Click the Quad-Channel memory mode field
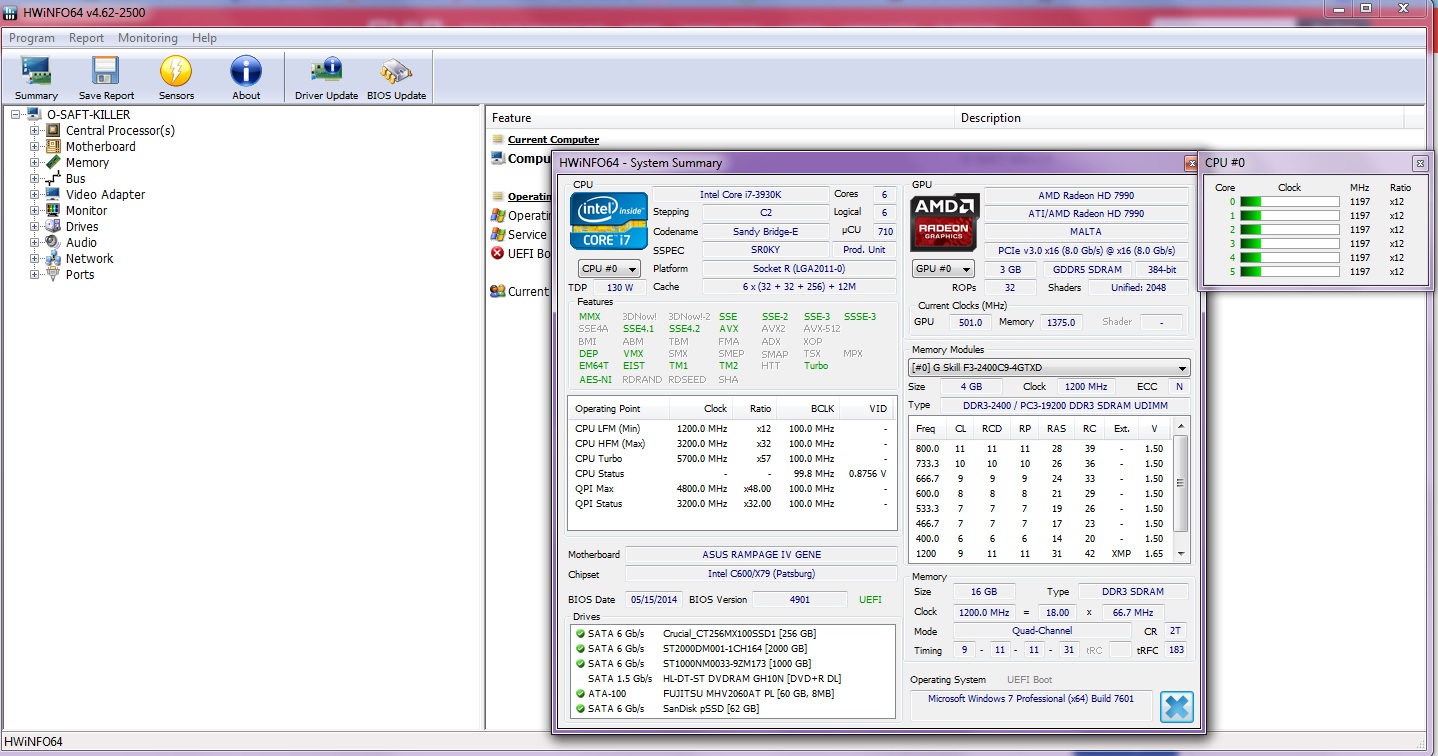1438x756 pixels. coord(1041,632)
